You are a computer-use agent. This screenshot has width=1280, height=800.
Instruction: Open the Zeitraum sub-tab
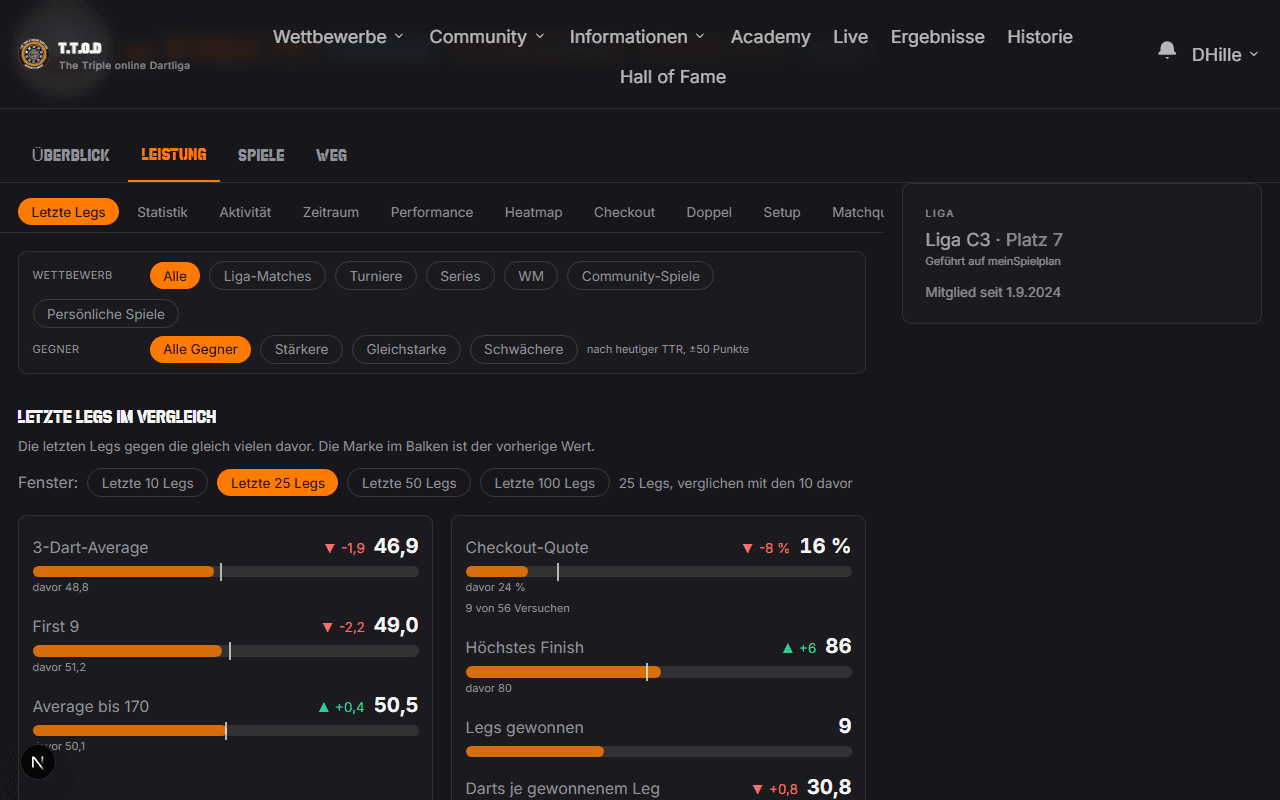pos(331,212)
